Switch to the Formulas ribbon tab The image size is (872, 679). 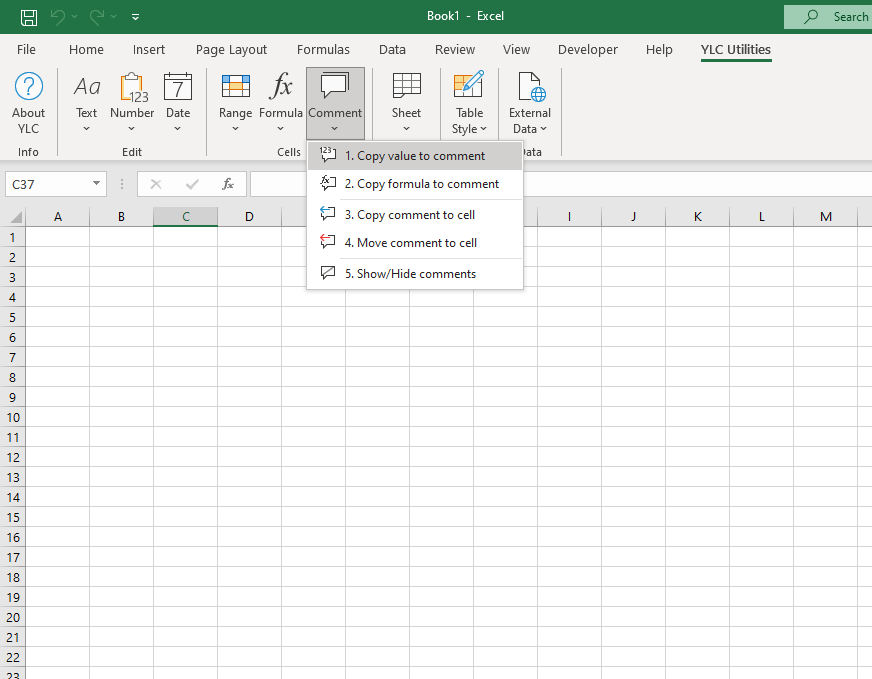tap(323, 49)
